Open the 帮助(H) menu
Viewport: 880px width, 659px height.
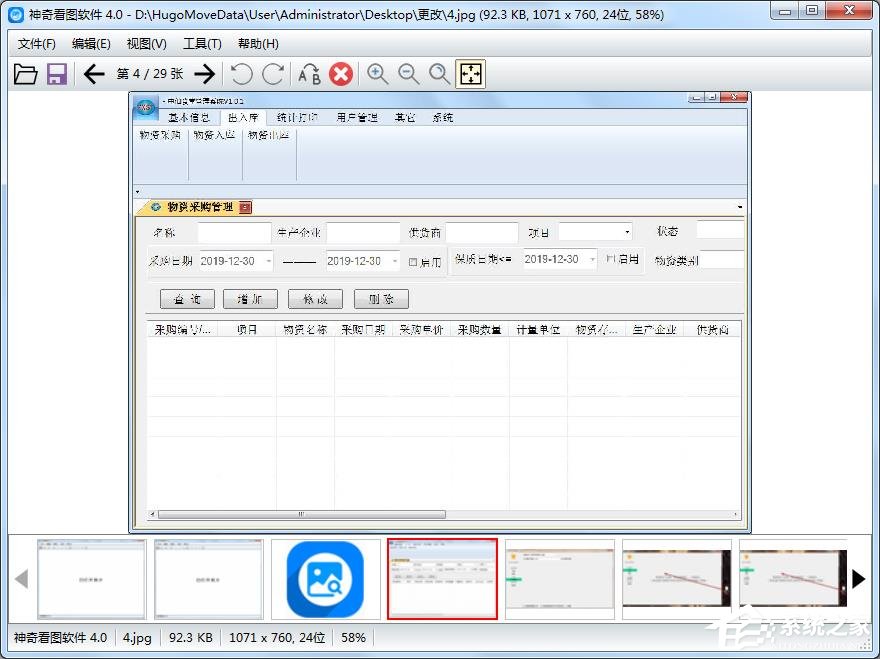coord(258,44)
